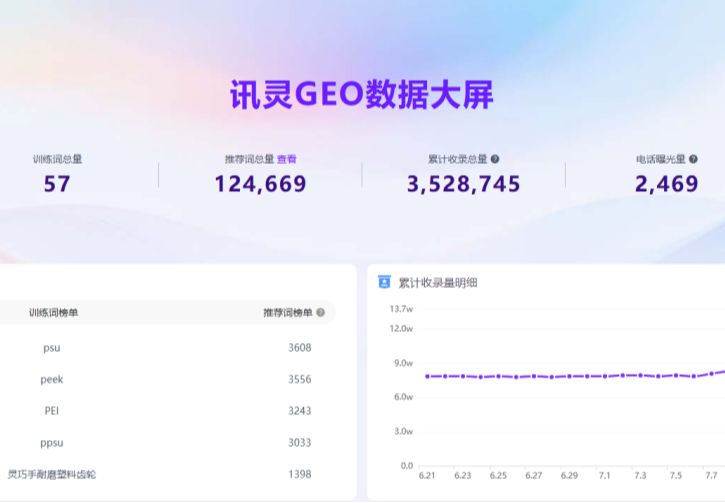Viewport: 725px width, 503px height.
Task: Click the 灵巧手耐磨塑料齿轮 keyword
Action: [52, 474]
